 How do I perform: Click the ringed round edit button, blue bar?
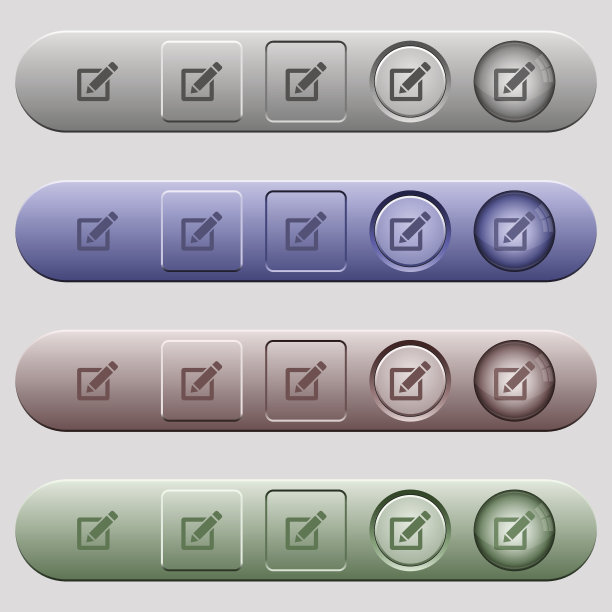coord(410,231)
